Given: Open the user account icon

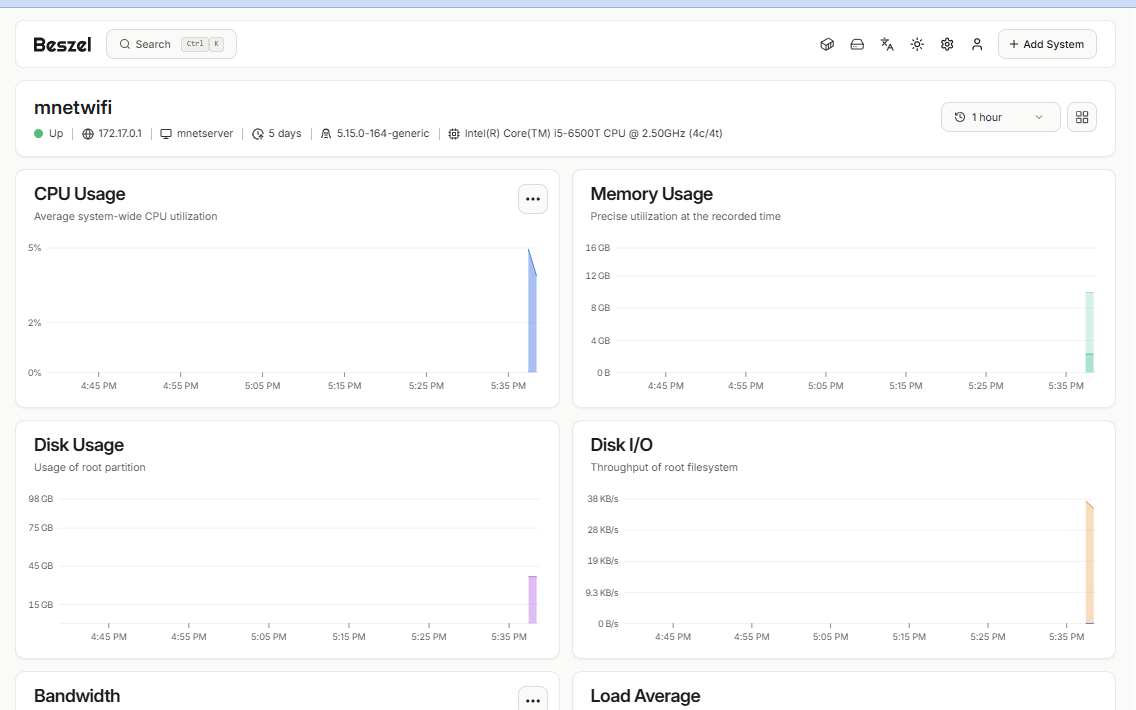Looking at the screenshot, I should [x=977, y=44].
